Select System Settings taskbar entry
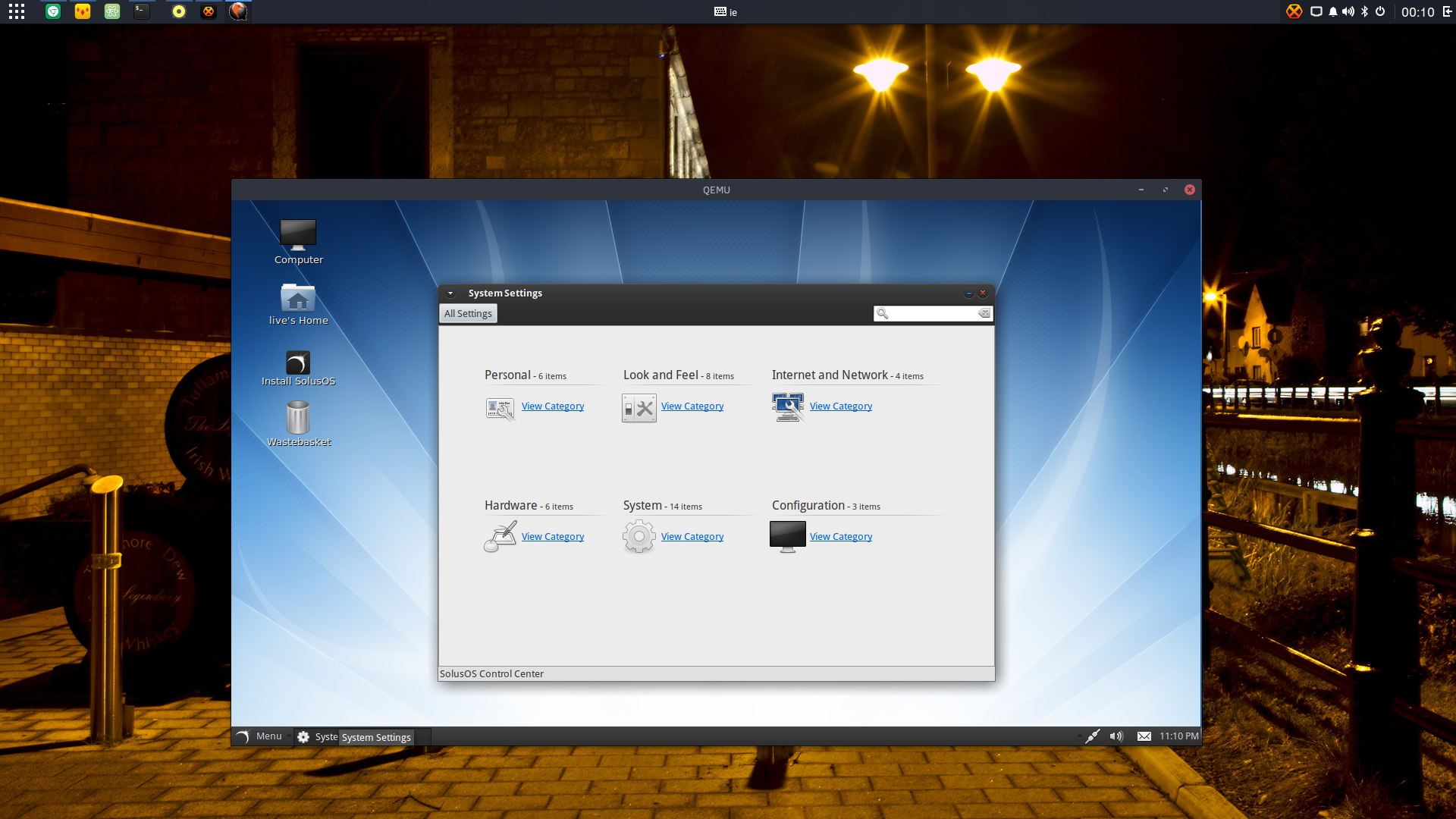 tap(364, 736)
